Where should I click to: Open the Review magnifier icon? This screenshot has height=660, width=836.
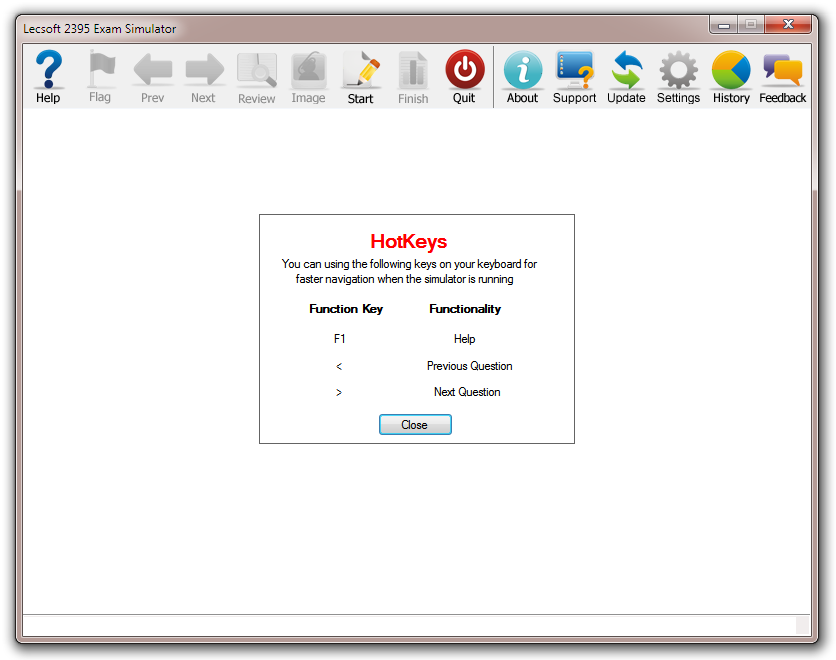click(x=256, y=69)
